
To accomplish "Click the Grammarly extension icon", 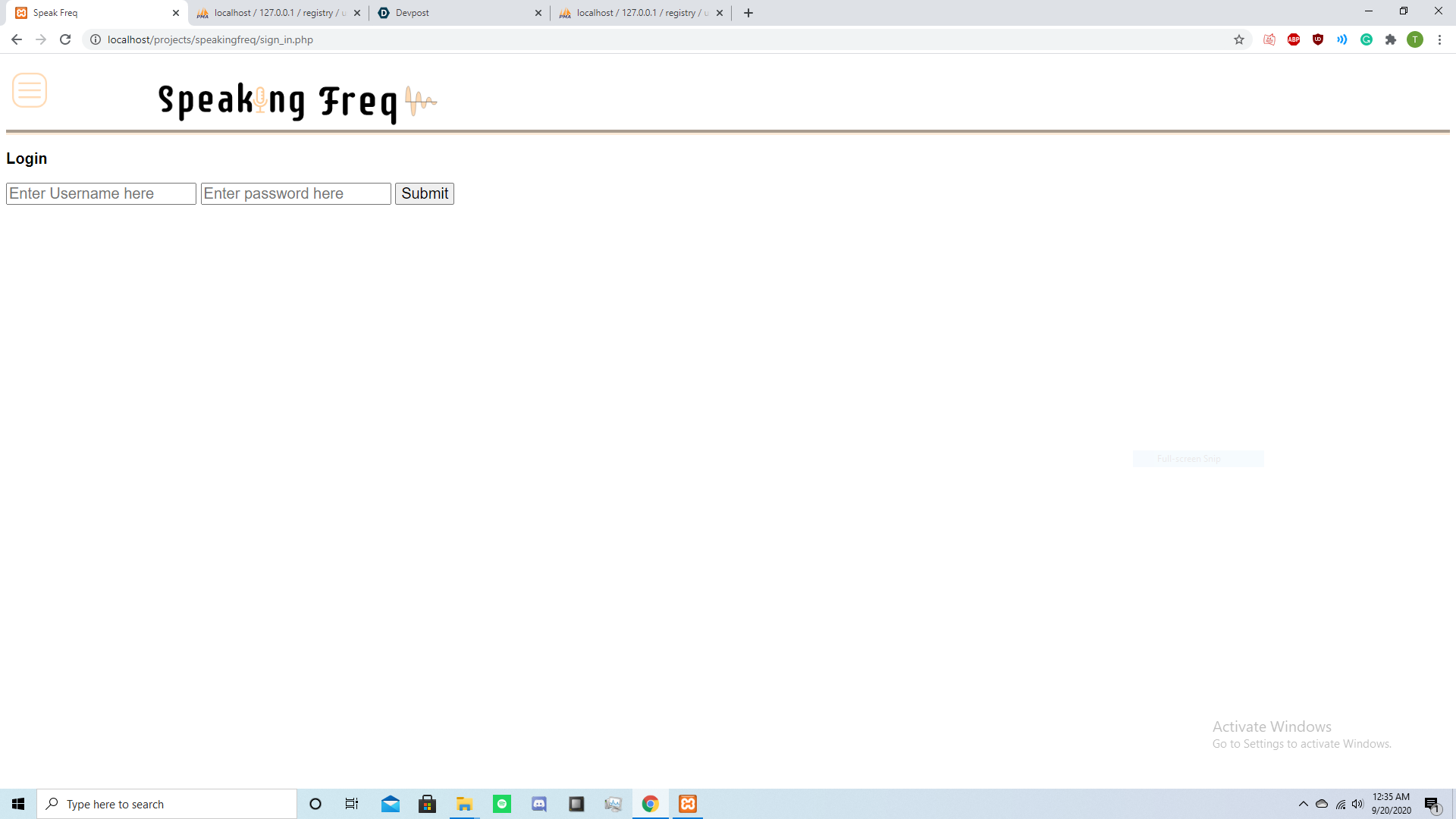I will pos(1367,39).
